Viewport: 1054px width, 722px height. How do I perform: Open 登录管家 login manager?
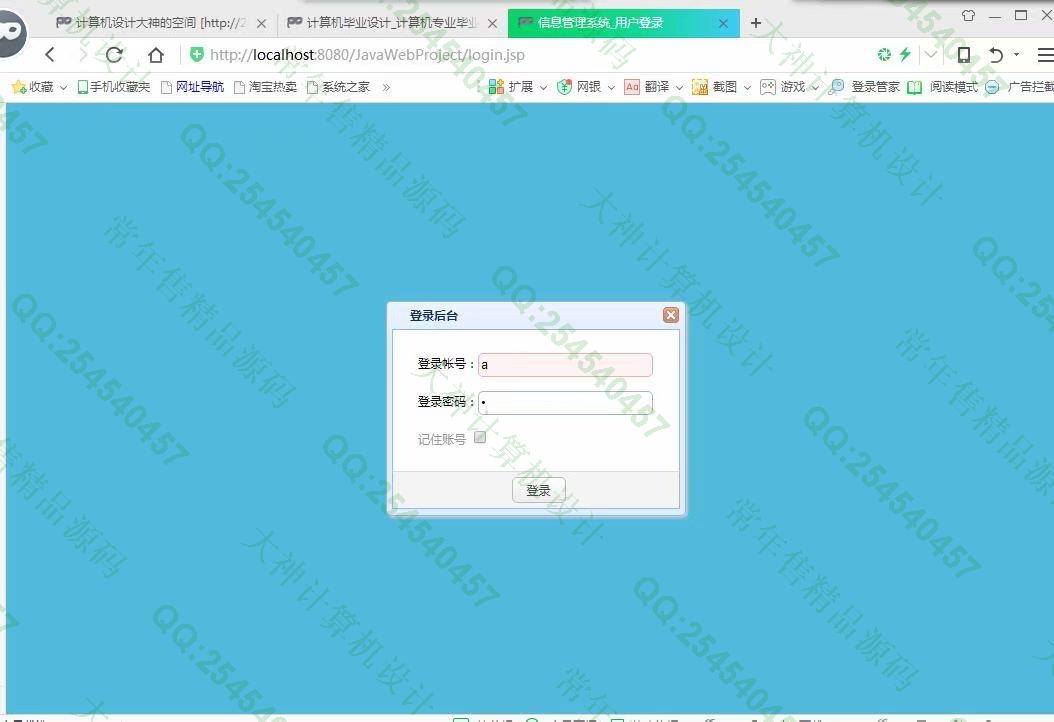click(x=864, y=87)
